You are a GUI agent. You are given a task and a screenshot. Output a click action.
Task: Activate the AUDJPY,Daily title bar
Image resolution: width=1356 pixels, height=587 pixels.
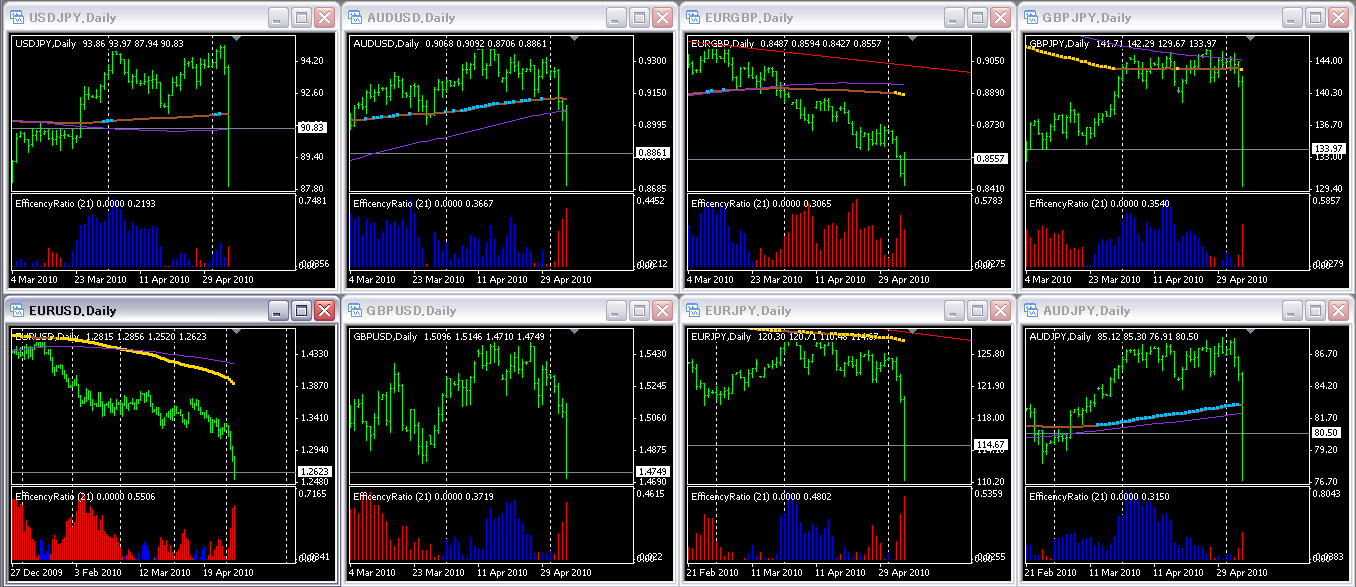pyautogui.click(x=1150, y=311)
